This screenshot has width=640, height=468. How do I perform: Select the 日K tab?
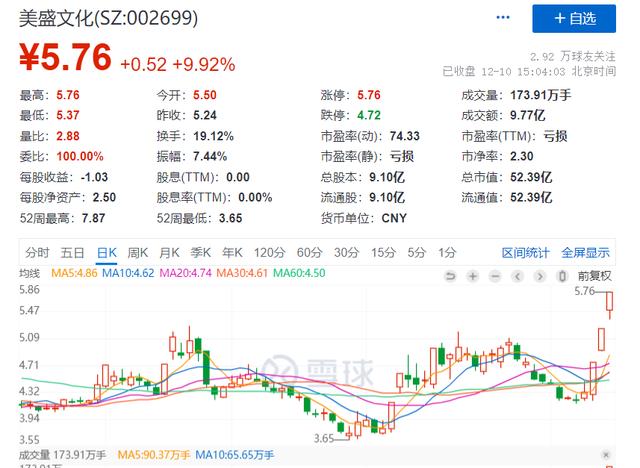pos(107,253)
